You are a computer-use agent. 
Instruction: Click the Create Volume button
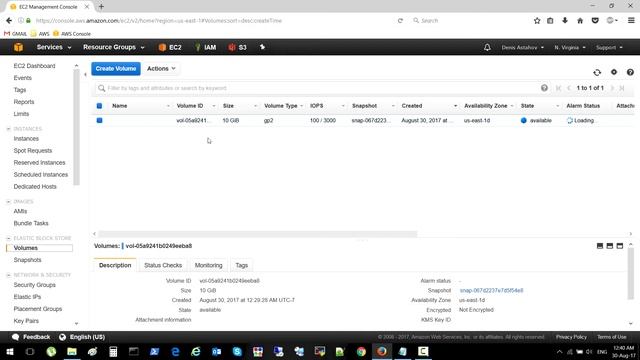[x=116, y=69]
